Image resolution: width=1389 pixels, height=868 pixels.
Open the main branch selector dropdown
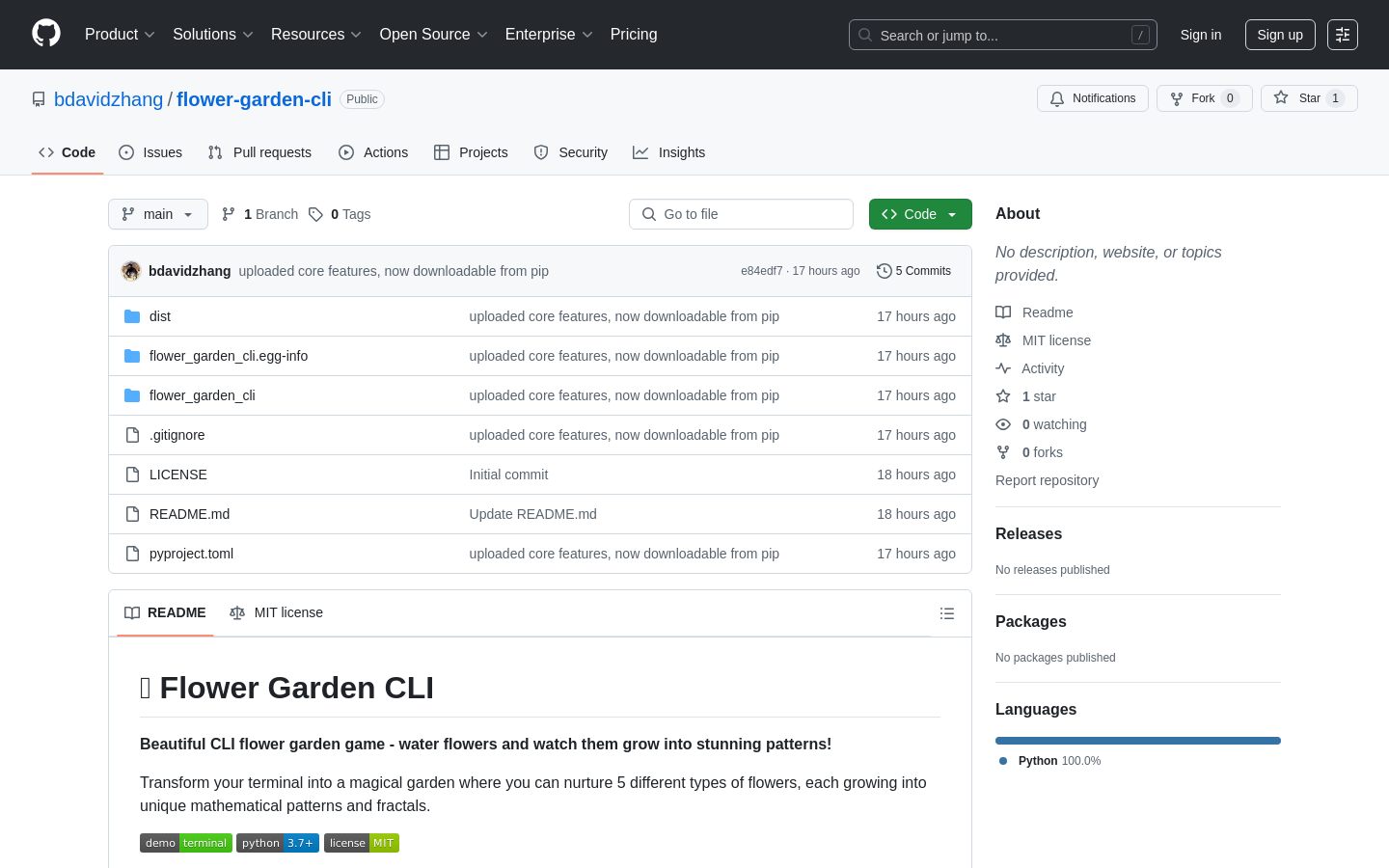pos(158,214)
